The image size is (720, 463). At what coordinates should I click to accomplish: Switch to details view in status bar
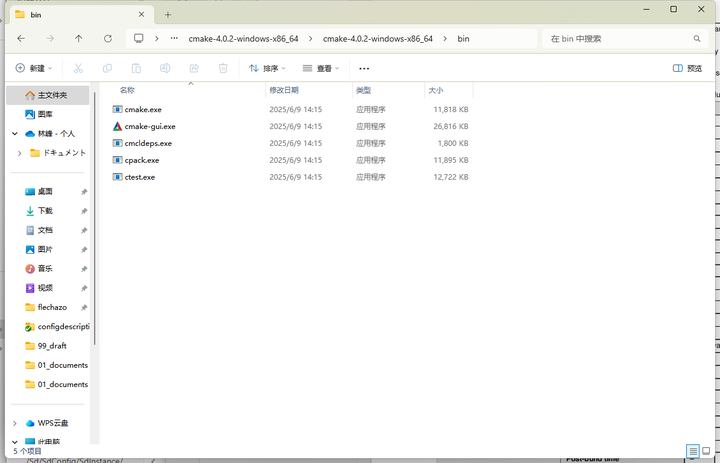pos(693,451)
